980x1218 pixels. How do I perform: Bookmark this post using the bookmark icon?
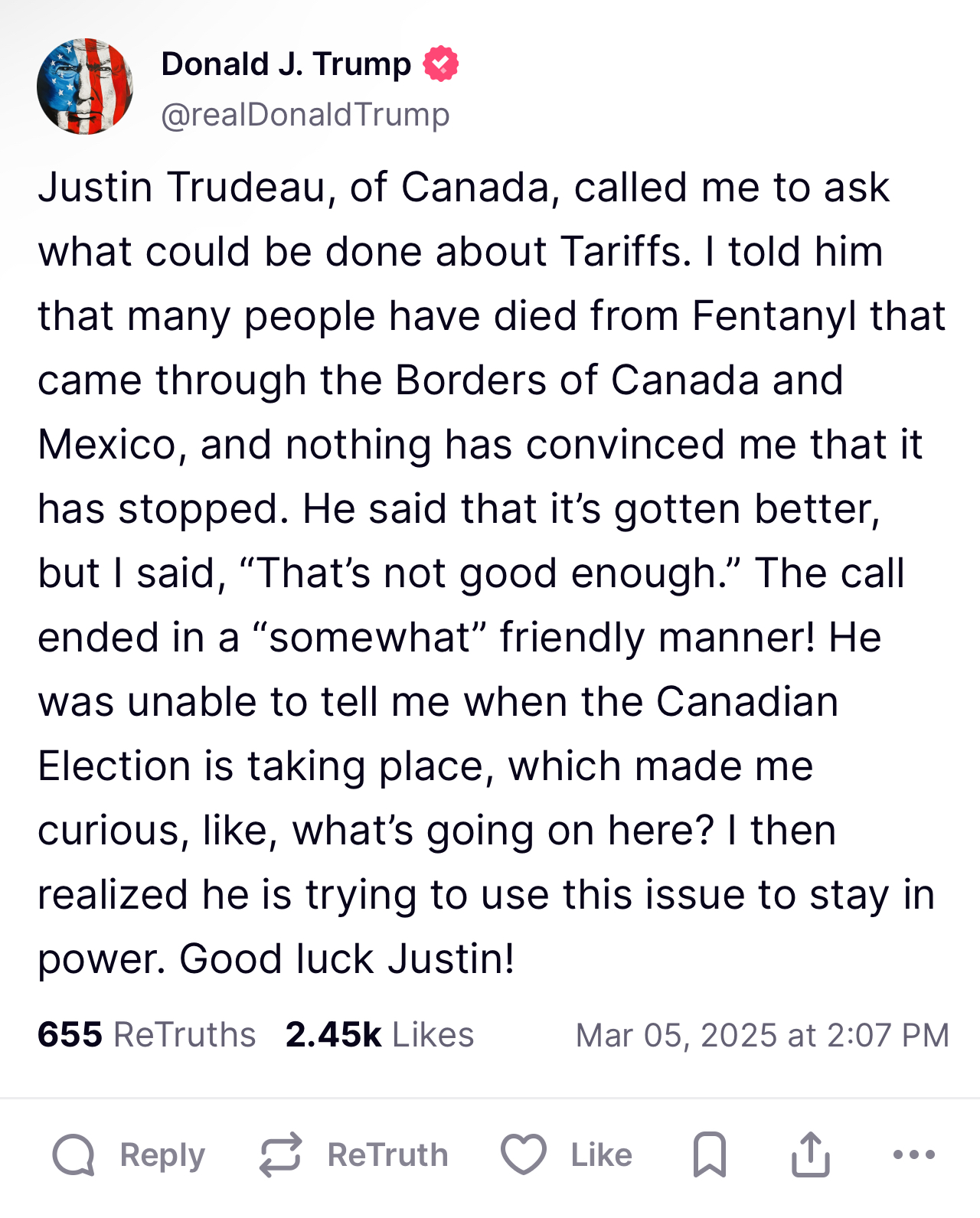coord(710,1154)
